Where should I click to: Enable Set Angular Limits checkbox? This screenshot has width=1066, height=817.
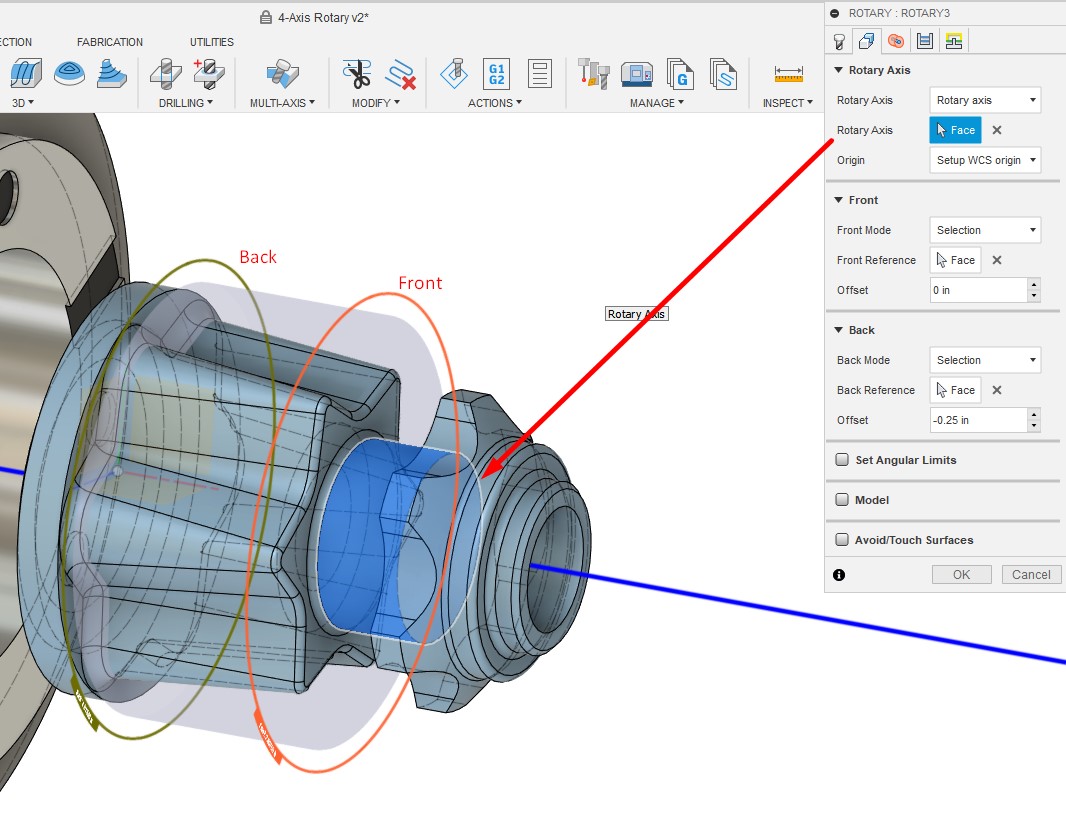point(842,459)
